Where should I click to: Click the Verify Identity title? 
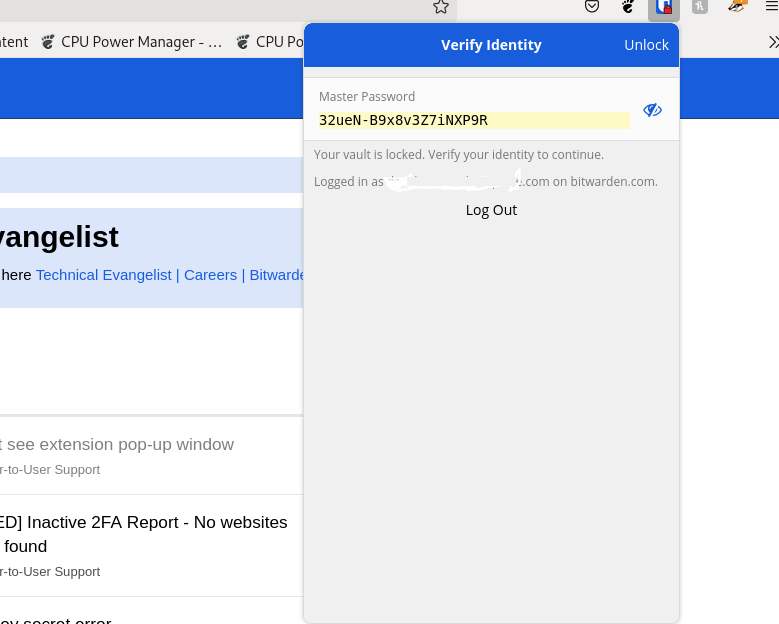491,45
